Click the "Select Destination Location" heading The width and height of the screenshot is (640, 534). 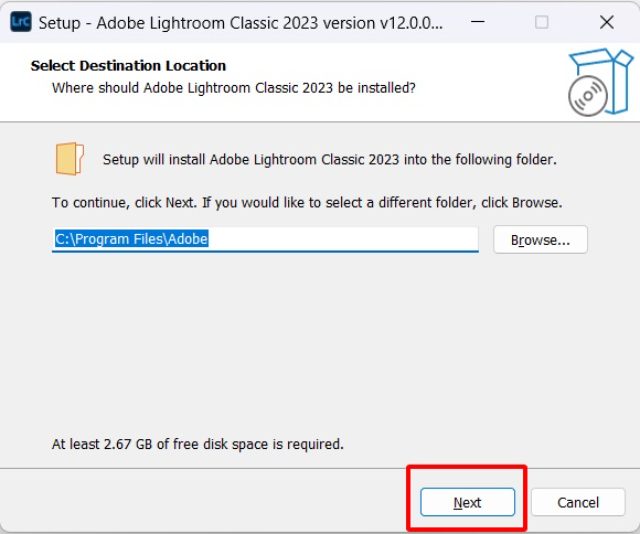[x=128, y=66]
